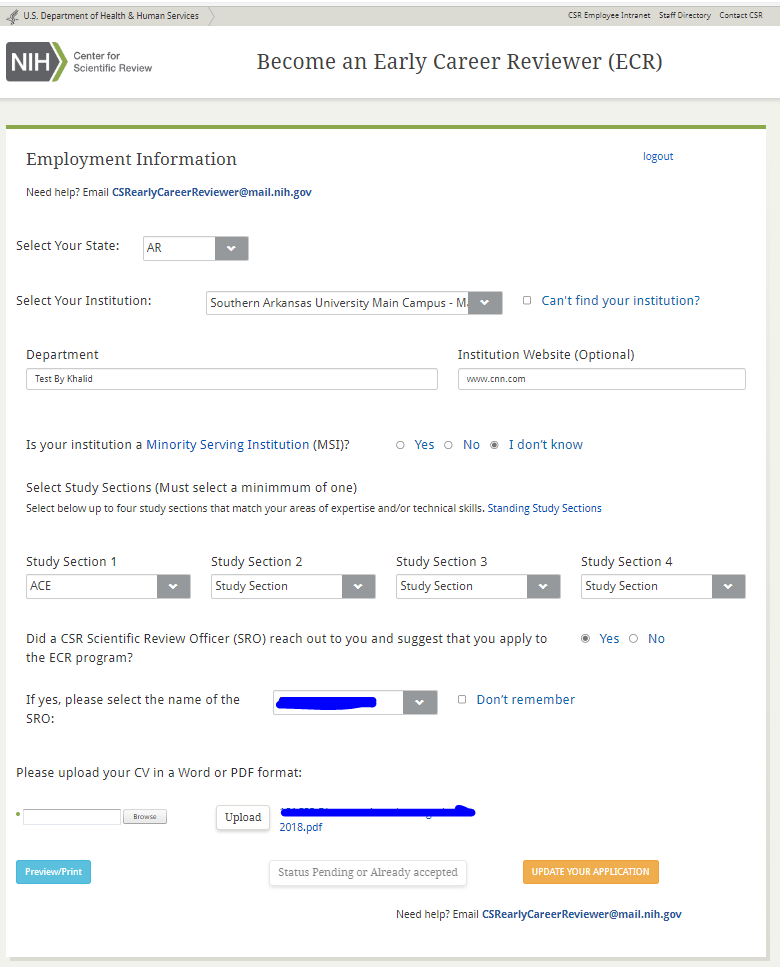Expand the SRO name dropdown
The width and height of the screenshot is (780, 967).
click(420, 702)
